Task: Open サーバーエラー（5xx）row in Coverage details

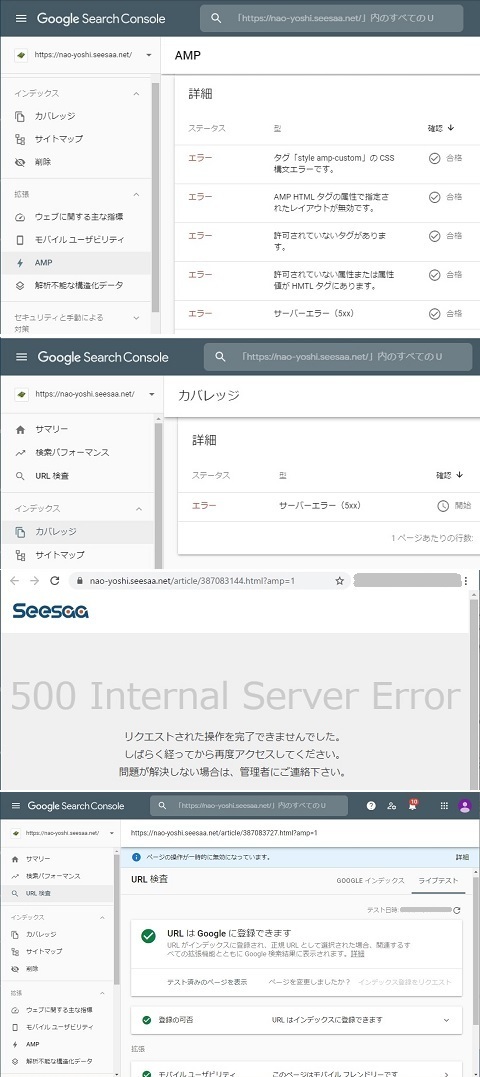Action: pyautogui.click(x=329, y=506)
